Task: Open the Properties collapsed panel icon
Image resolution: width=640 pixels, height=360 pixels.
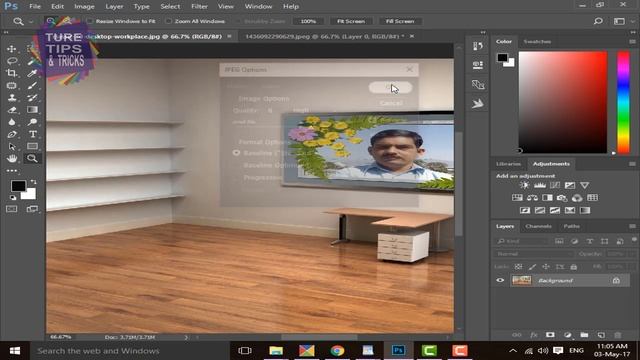Action: pos(478,65)
